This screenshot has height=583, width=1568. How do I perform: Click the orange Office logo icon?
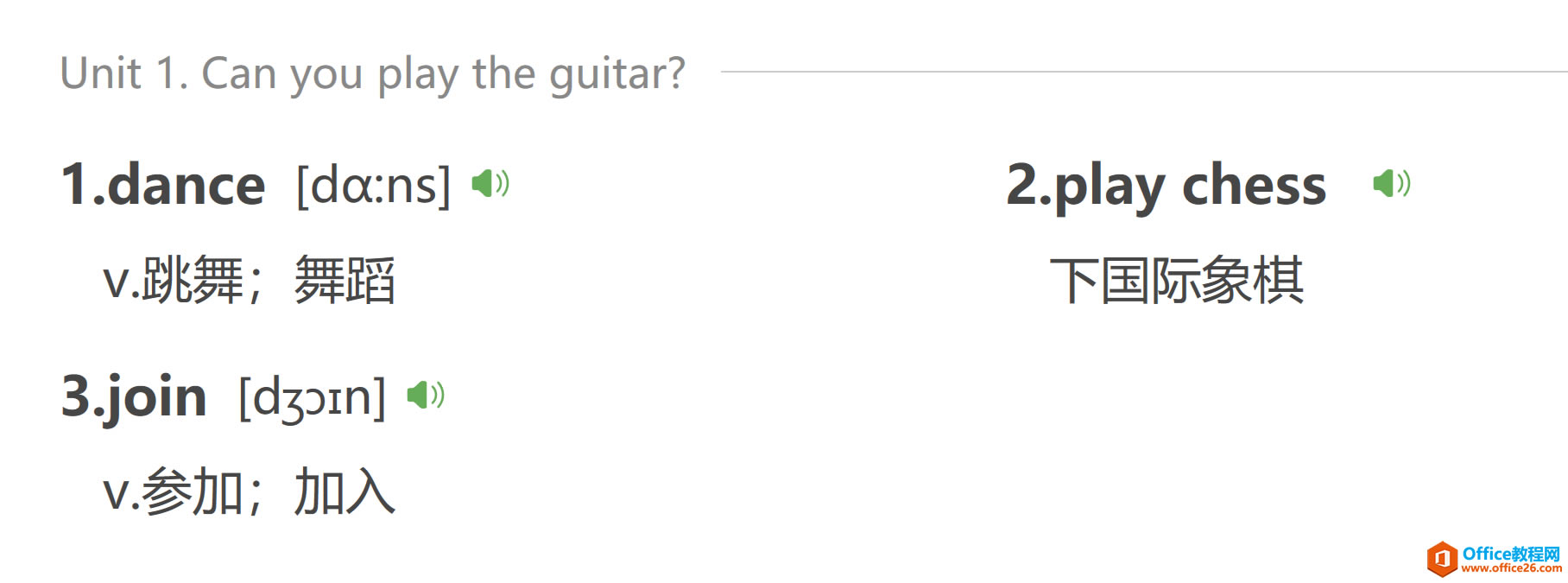(x=1442, y=559)
